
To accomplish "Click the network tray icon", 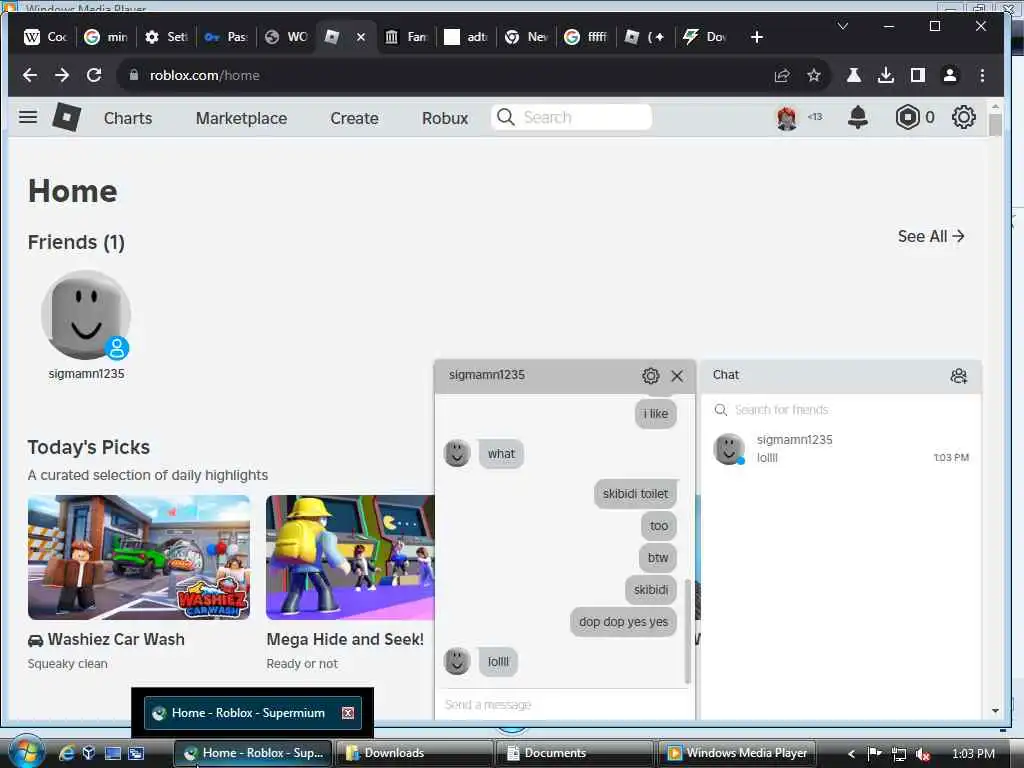I will pyautogui.click(x=899, y=754).
